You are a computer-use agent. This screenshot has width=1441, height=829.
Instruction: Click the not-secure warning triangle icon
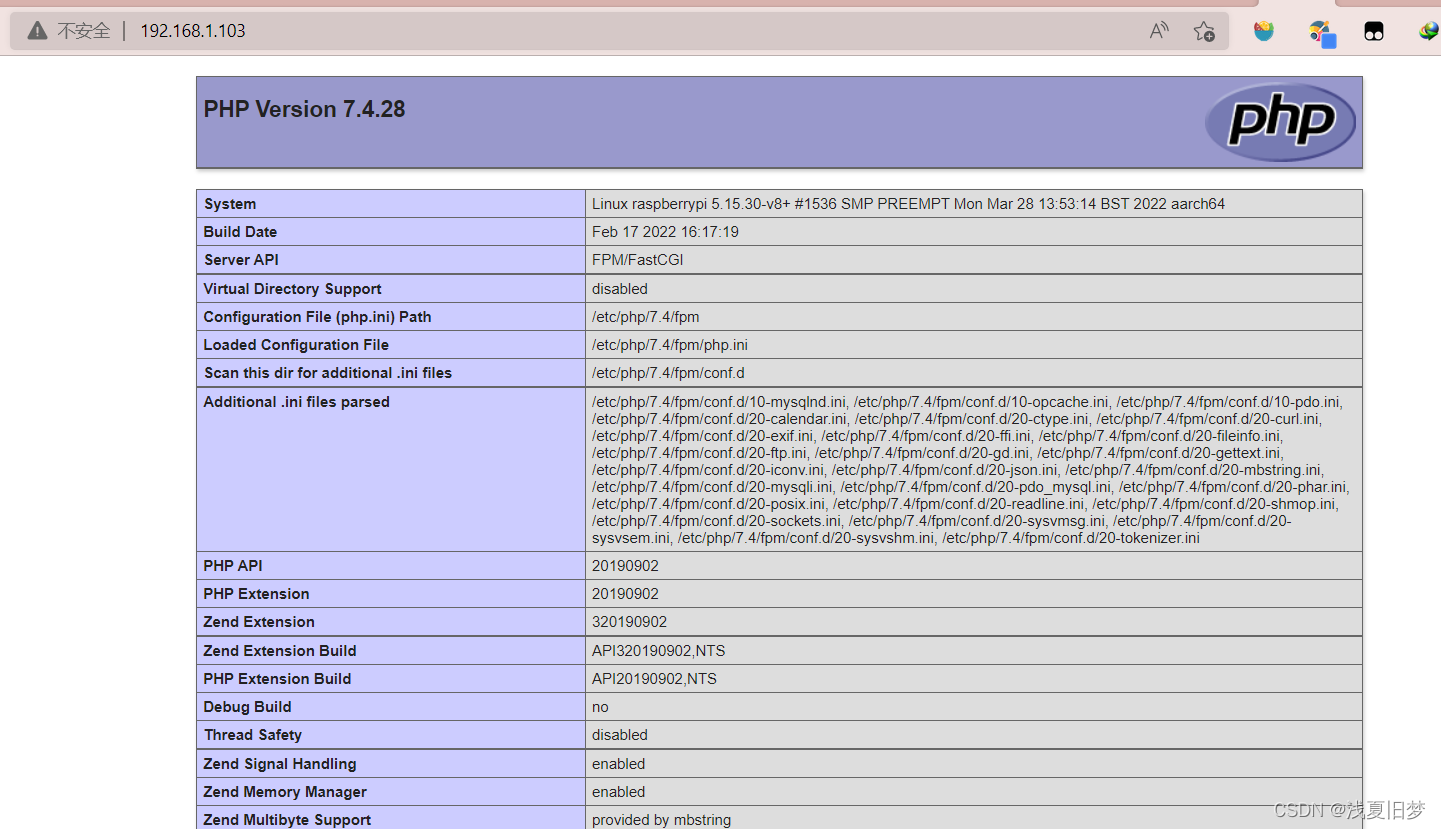coord(37,30)
